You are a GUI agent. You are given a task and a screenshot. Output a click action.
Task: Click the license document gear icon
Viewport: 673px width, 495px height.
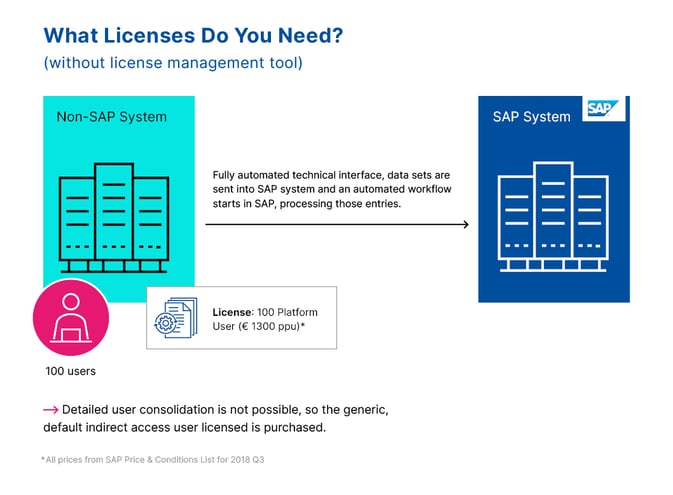point(176,318)
